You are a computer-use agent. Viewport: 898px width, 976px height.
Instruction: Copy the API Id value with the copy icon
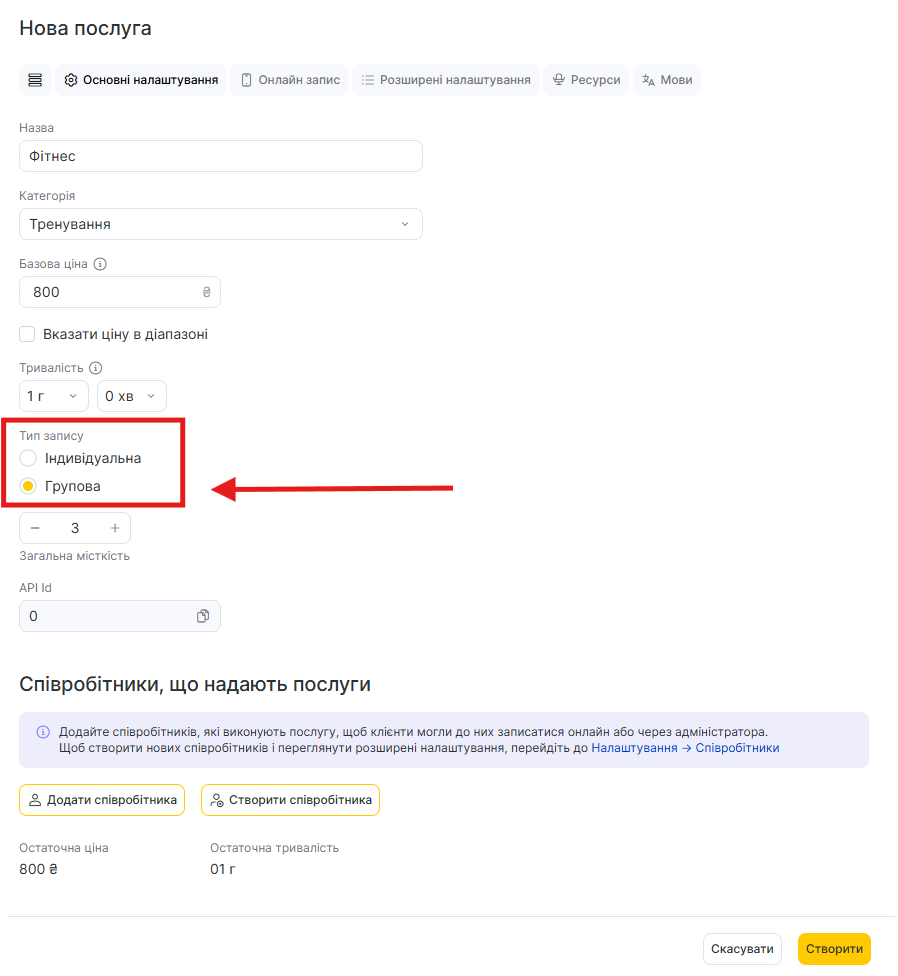(x=203, y=616)
